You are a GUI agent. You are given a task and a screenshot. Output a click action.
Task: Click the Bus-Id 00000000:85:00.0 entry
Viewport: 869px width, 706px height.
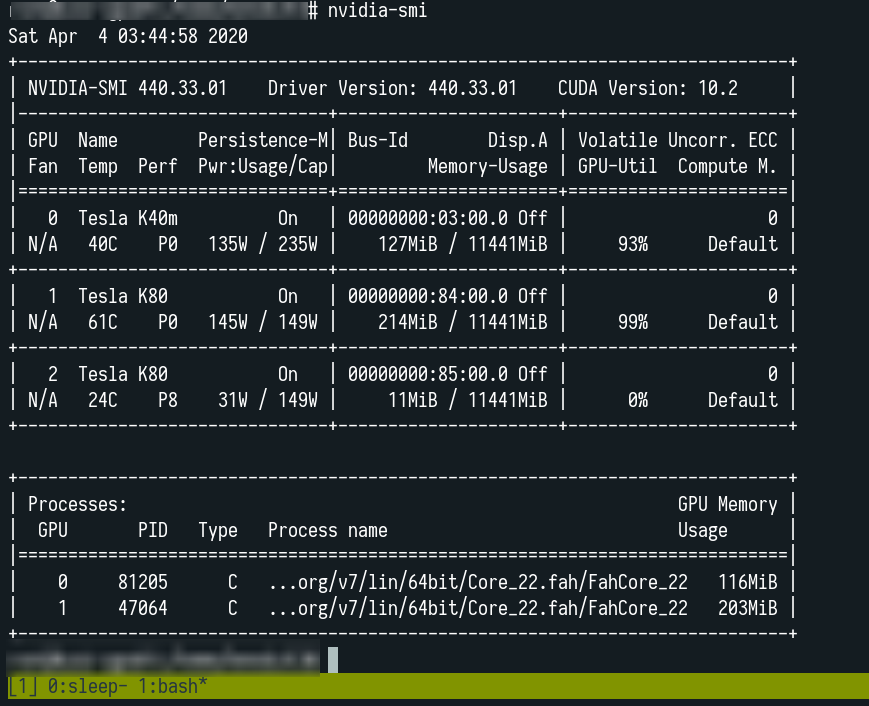tap(428, 374)
